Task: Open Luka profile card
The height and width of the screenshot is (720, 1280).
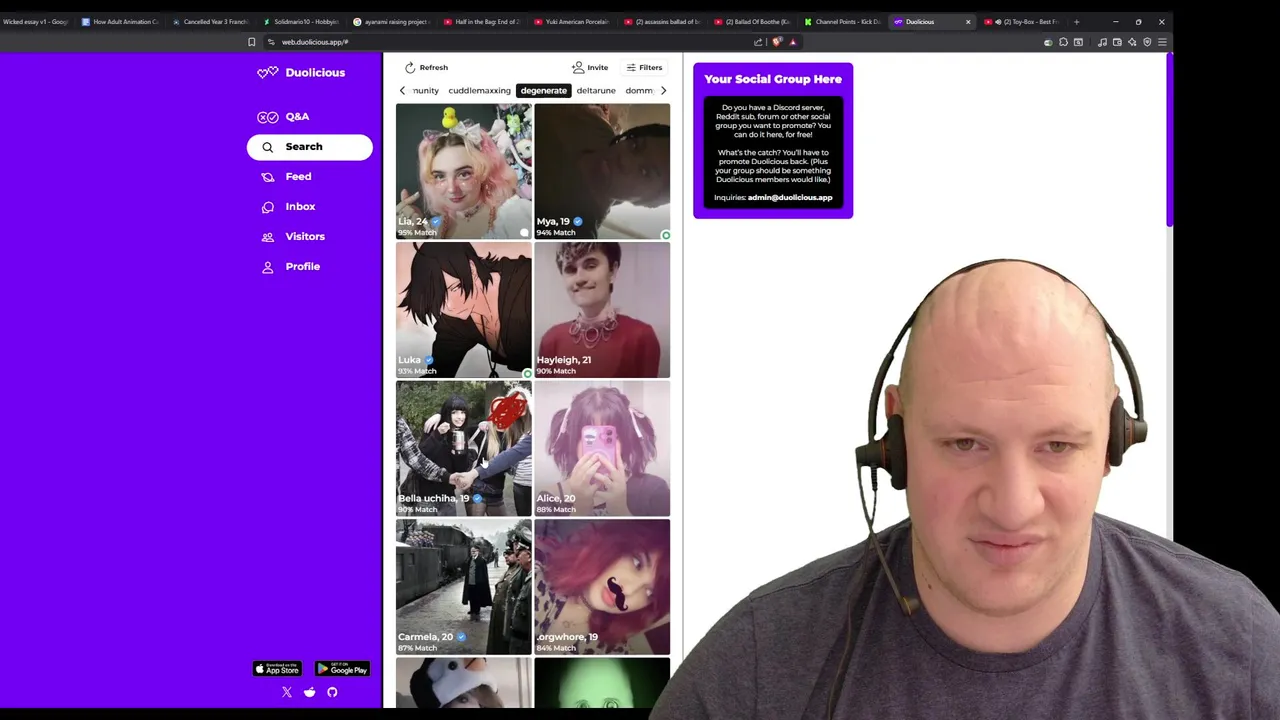Action: 464,309
